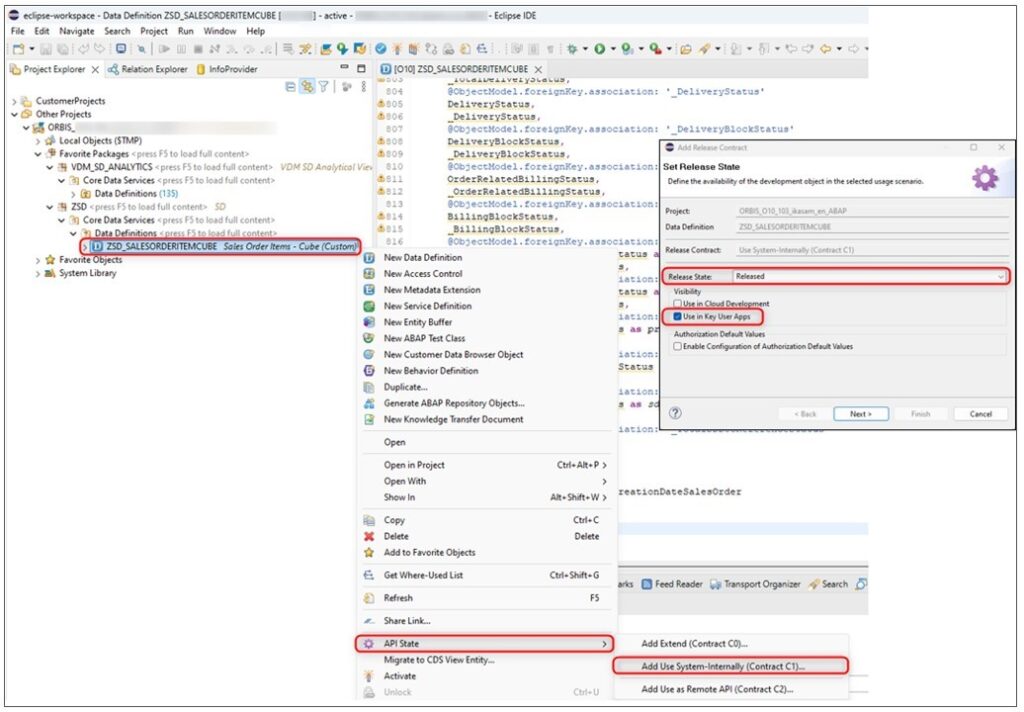The image size is (1024, 712).
Task: Maximize the Project Explorer panel
Action: click(x=361, y=68)
